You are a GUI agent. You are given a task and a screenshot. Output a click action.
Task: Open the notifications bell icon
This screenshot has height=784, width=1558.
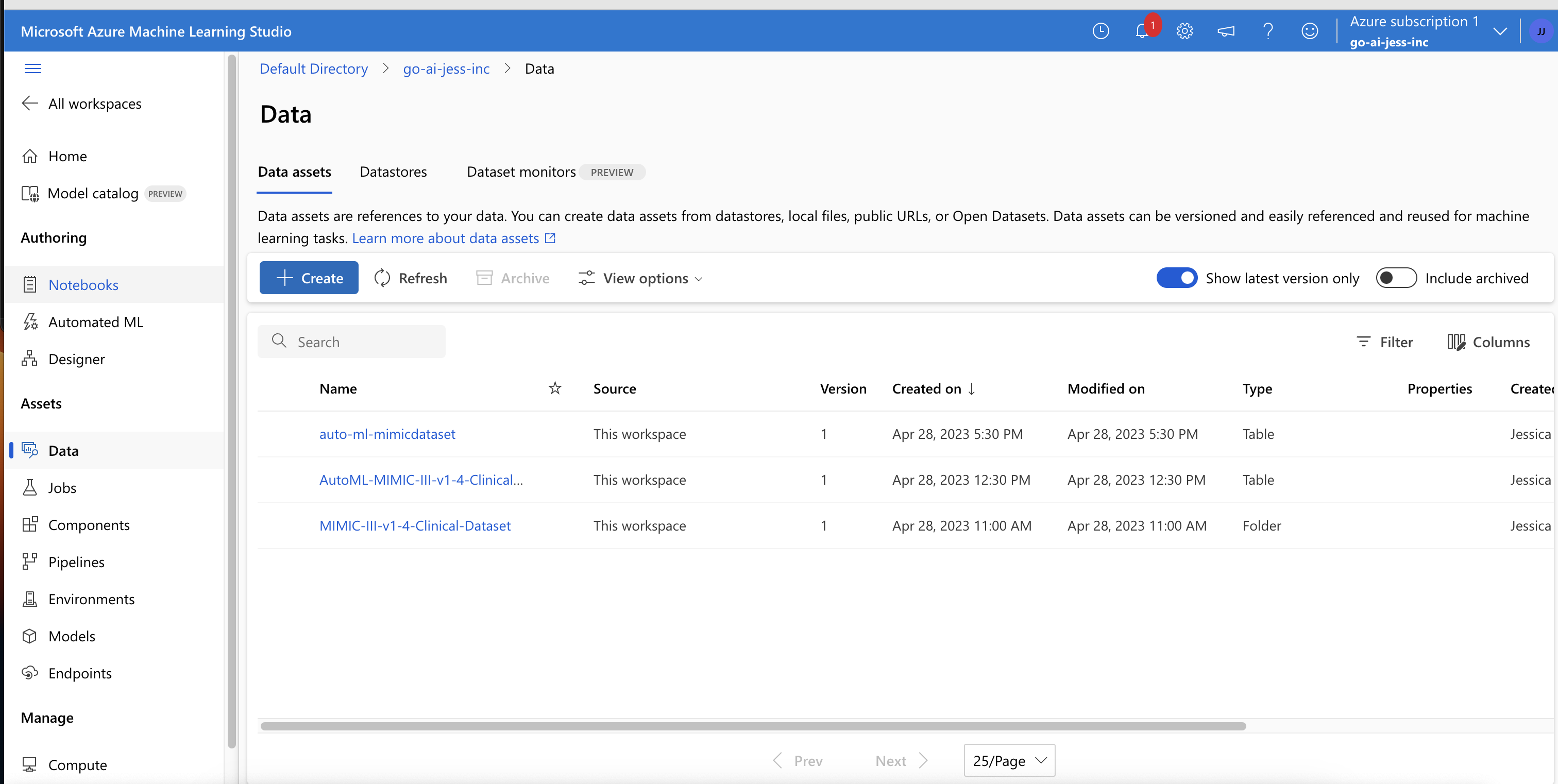1141,31
